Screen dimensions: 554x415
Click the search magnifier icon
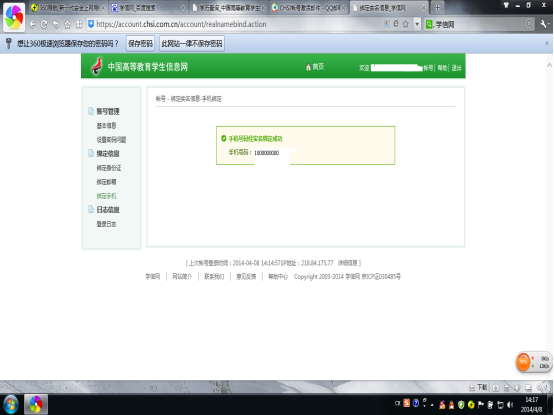tap(529, 24)
